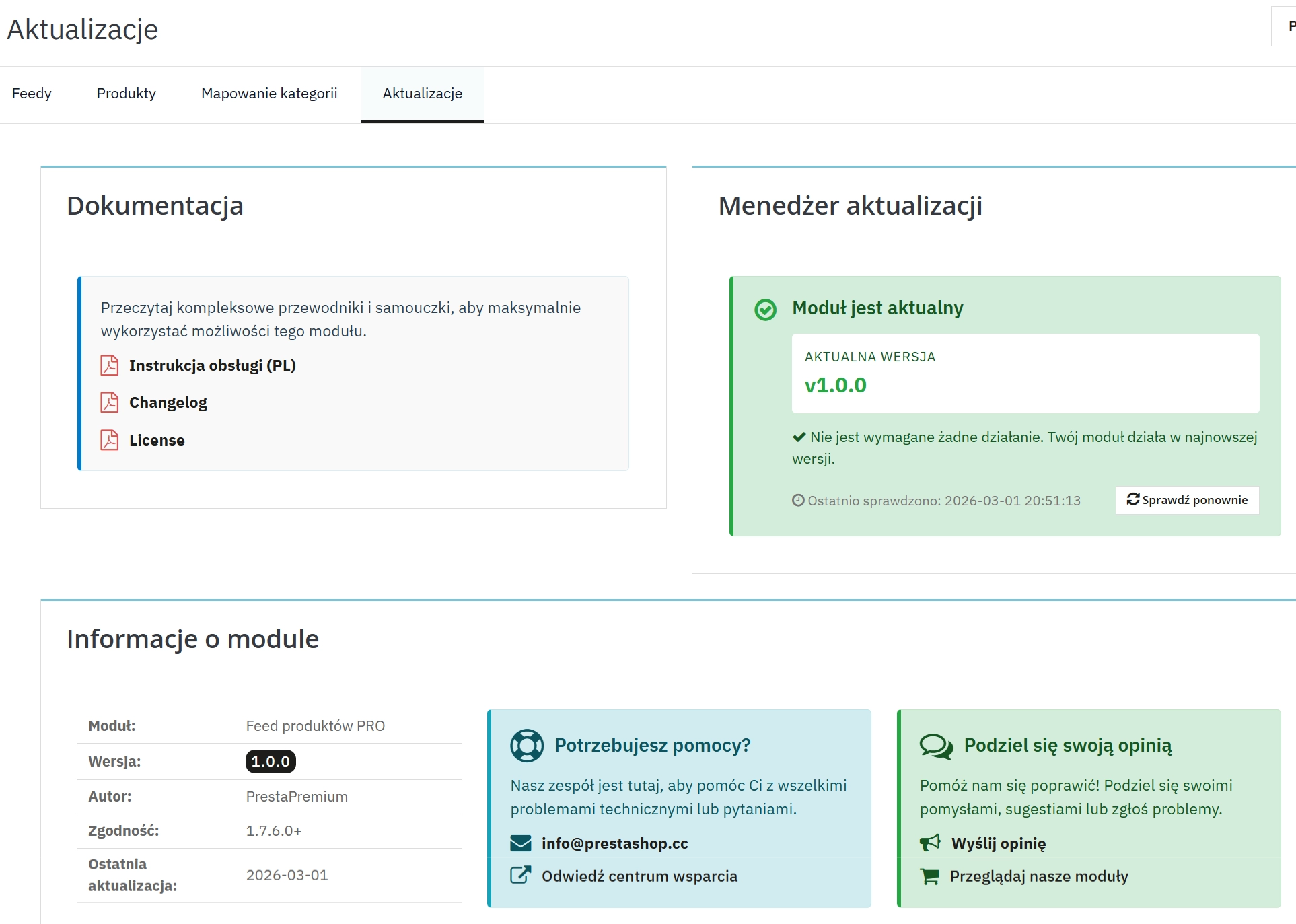Click the Changelog PDF icon
Image resolution: width=1296 pixels, height=924 pixels.
(109, 402)
